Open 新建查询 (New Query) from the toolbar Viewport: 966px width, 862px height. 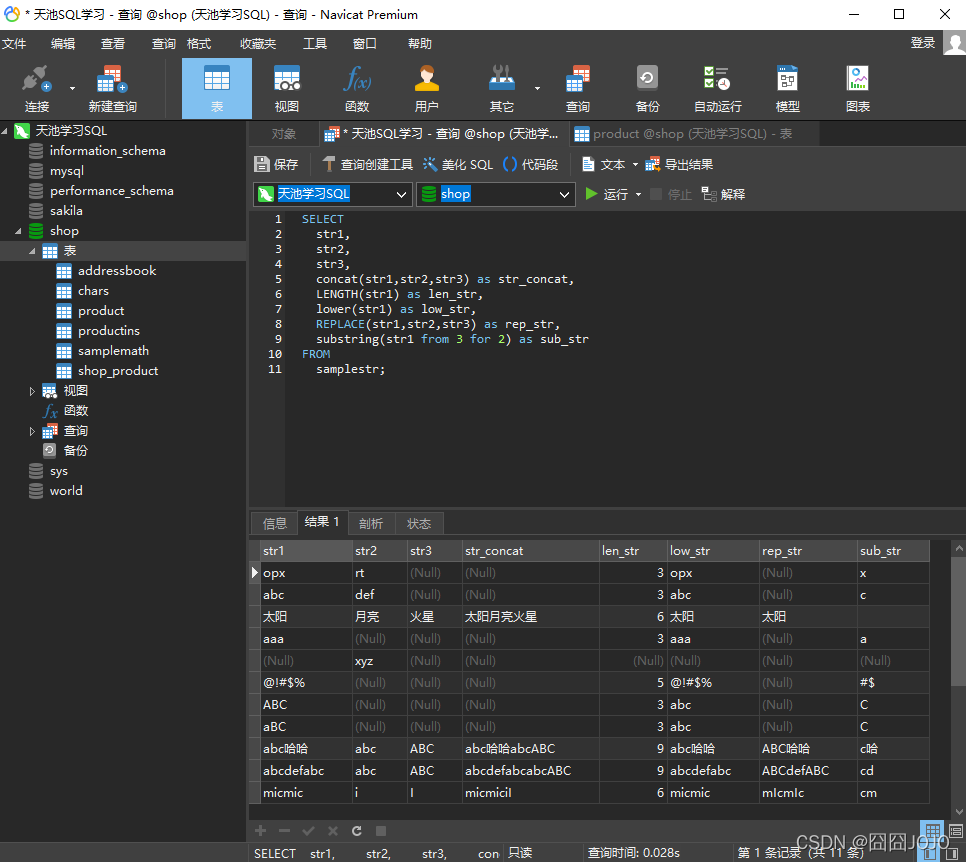pyautogui.click(x=112, y=89)
